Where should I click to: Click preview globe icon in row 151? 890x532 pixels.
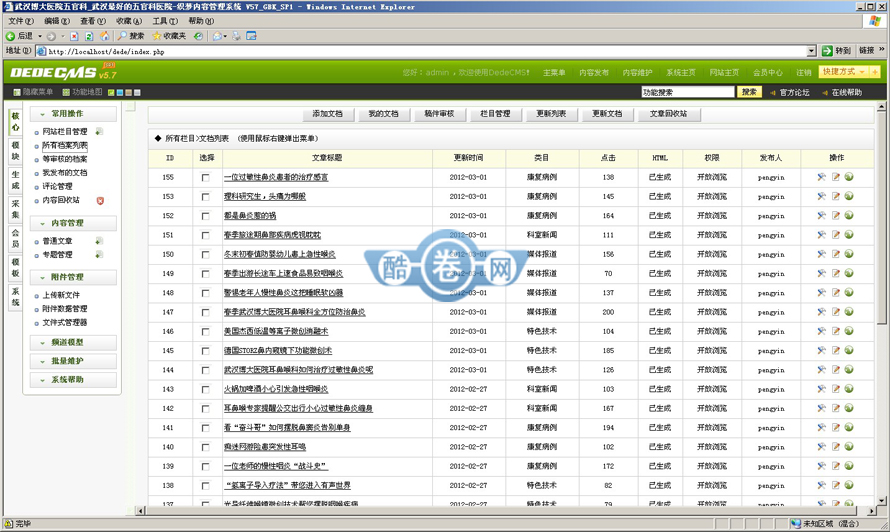tap(849, 234)
